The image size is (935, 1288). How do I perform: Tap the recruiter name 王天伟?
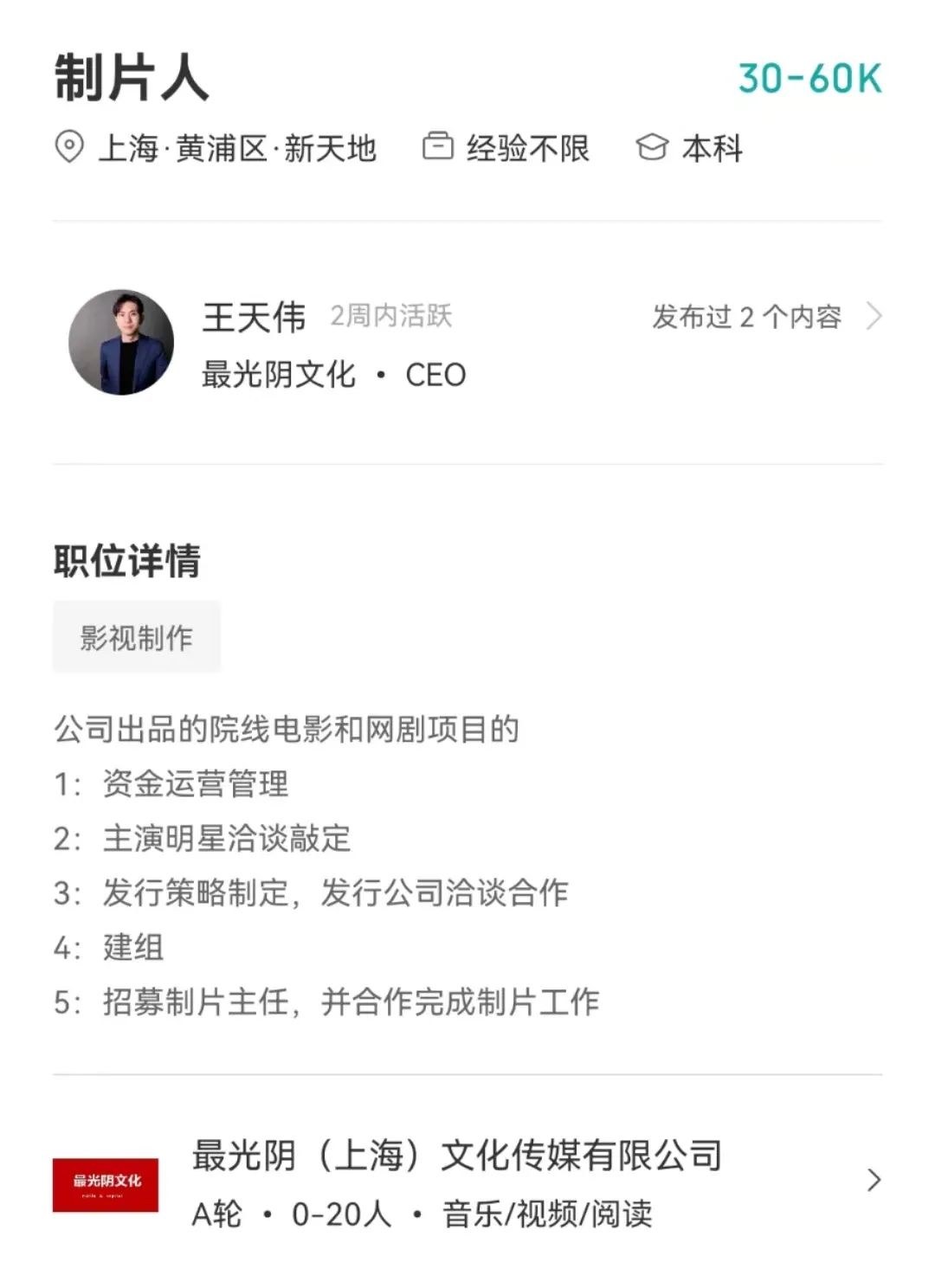click(255, 317)
